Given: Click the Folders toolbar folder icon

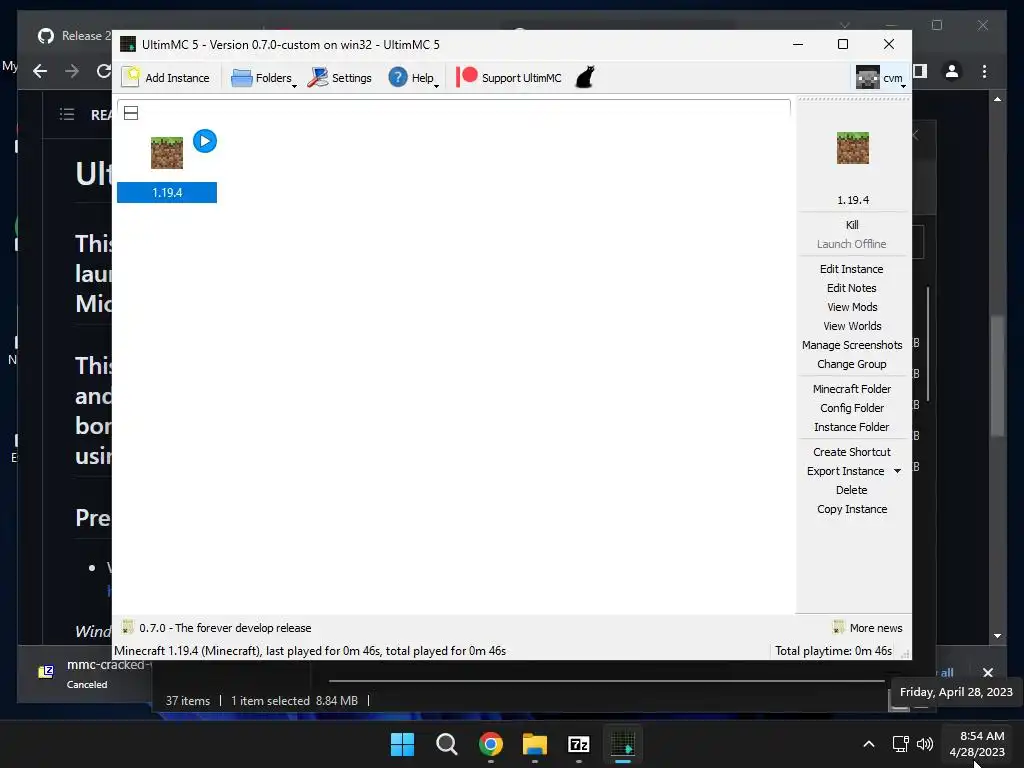Looking at the screenshot, I should pyautogui.click(x=242, y=78).
